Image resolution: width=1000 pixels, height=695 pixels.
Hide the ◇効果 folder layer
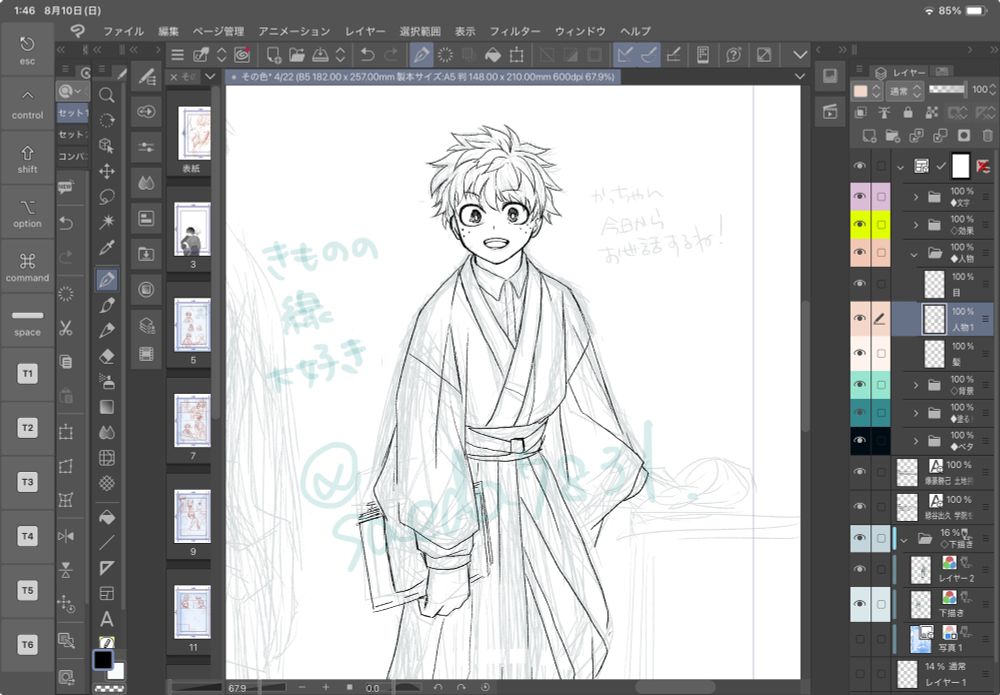point(860,224)
